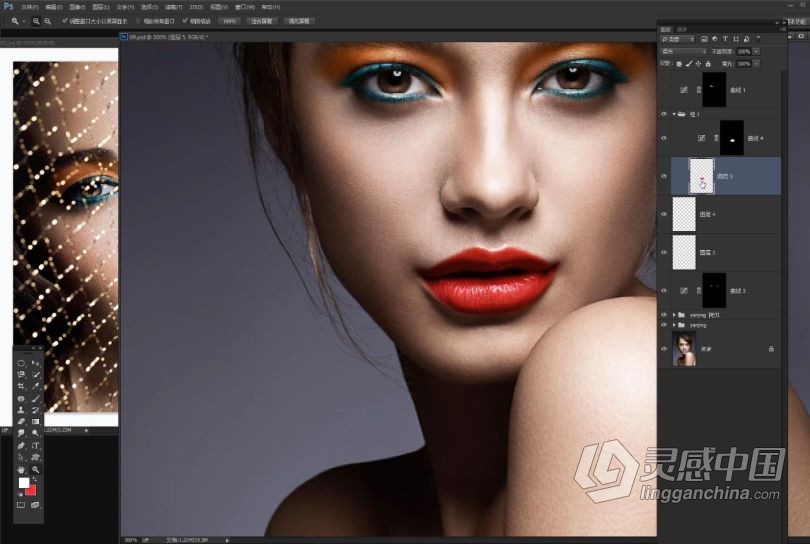
Task: Select the Quick Selection tool
Action: 35,375
